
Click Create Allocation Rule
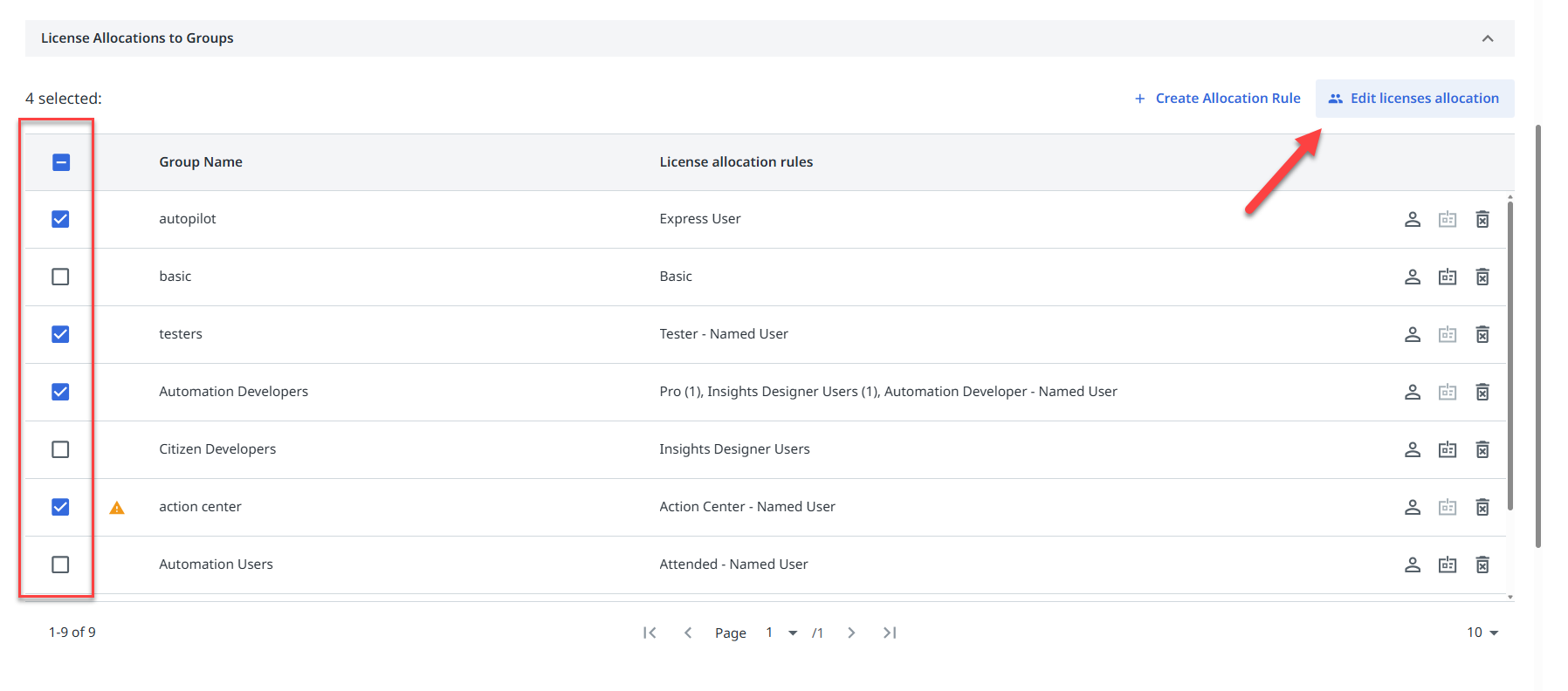pyautogui.click(x=1217, y=99)
